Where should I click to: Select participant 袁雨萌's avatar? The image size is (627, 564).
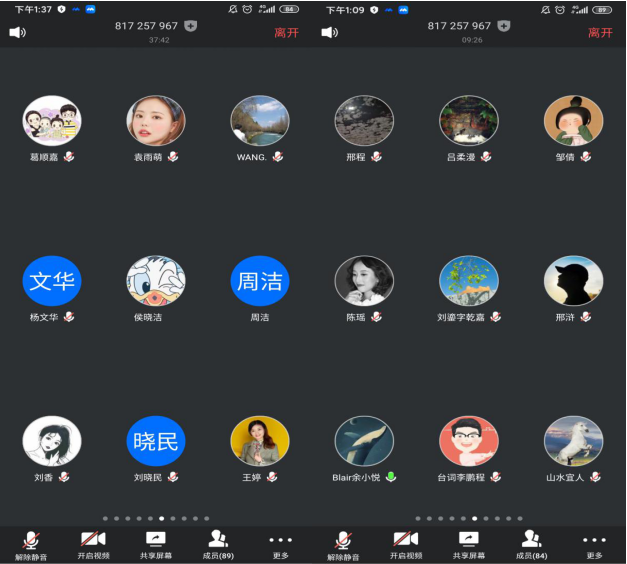tap(155, 120)
